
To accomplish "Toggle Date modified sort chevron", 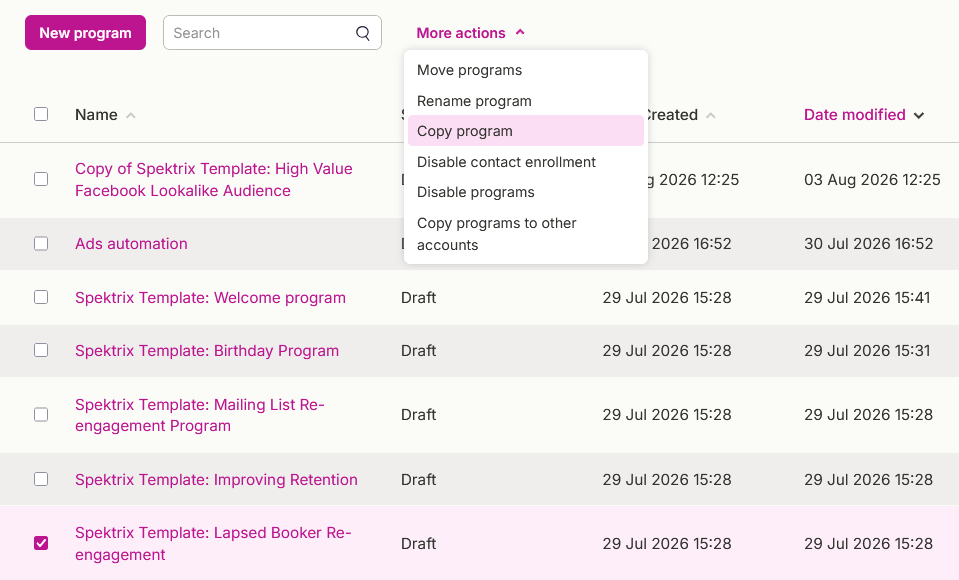I will pos(919,115).
